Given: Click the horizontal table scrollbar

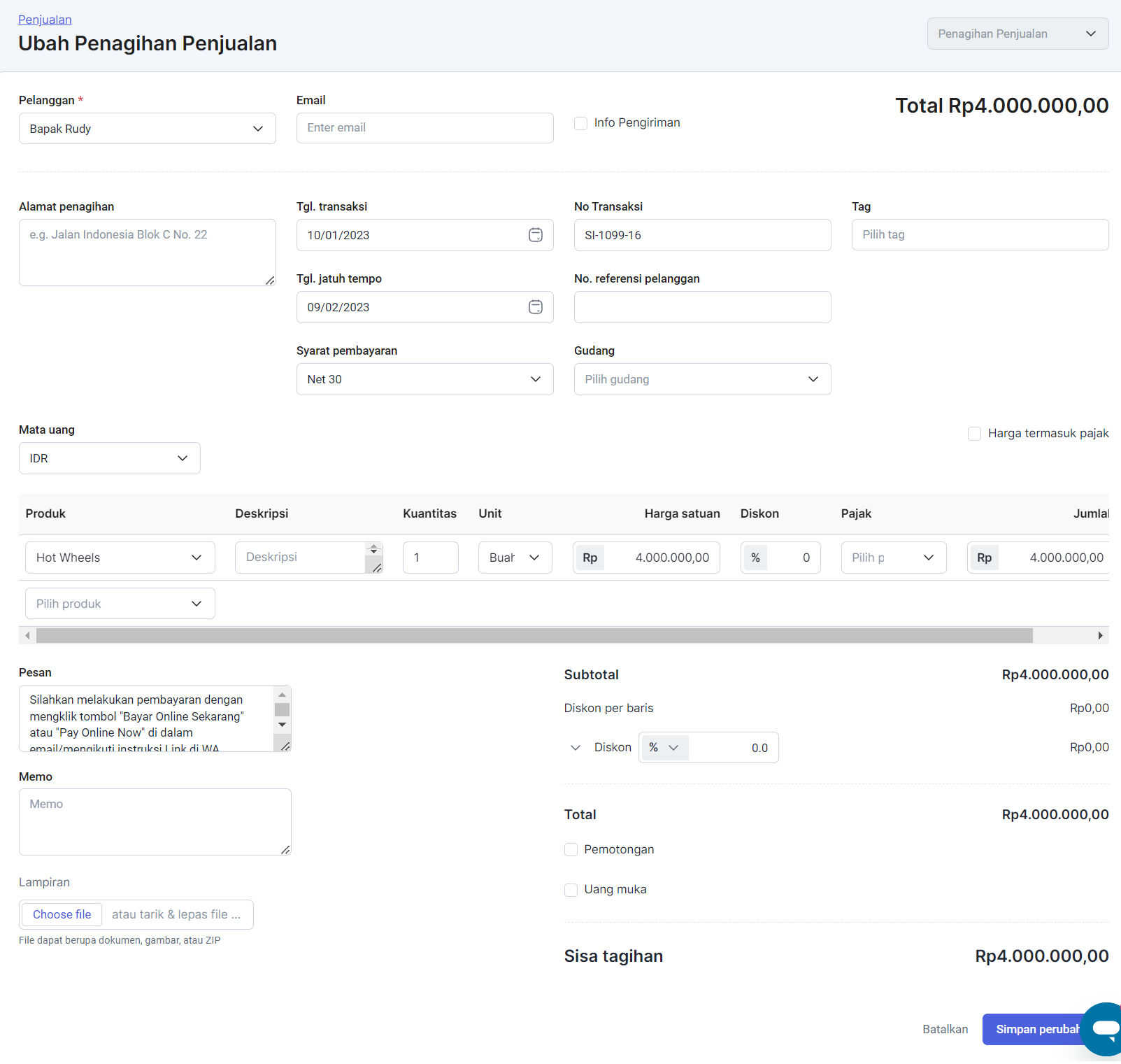Looking at the screenshot, I should point(534,635).
